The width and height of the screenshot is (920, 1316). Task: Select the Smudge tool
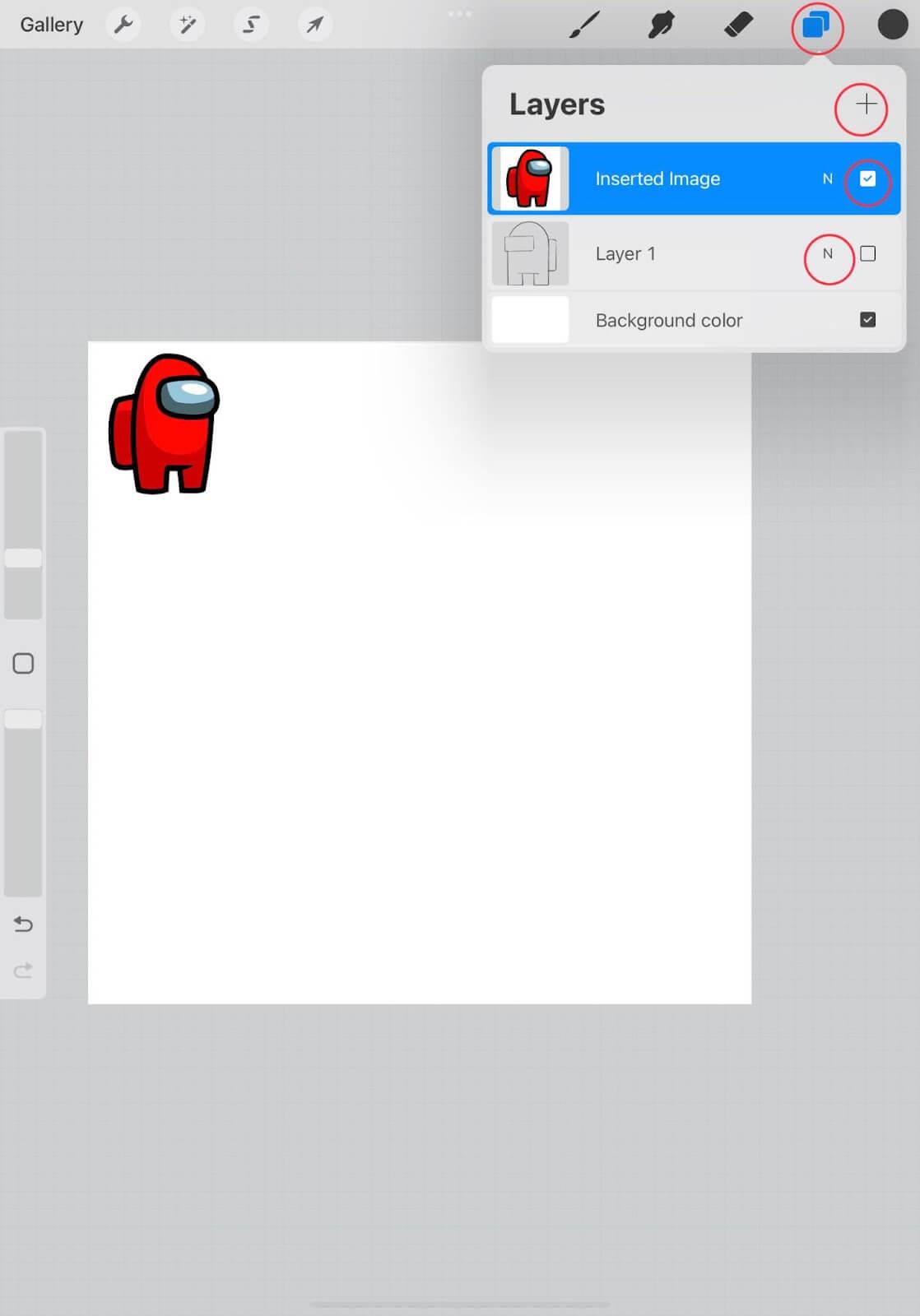[x=661, y=25]
